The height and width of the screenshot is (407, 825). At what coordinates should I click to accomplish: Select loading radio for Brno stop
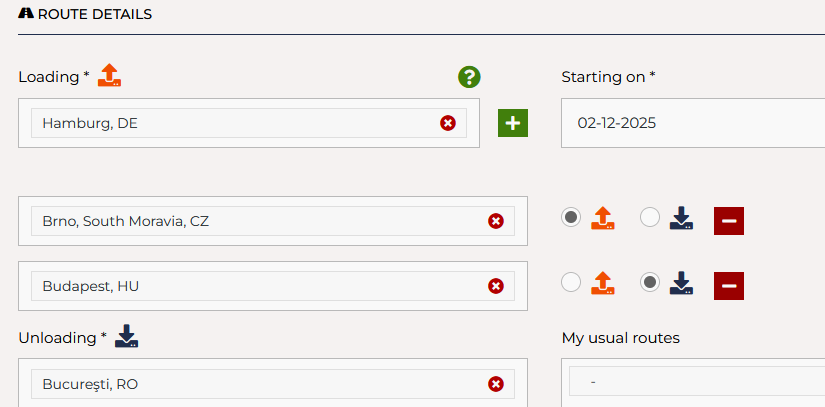571,217
